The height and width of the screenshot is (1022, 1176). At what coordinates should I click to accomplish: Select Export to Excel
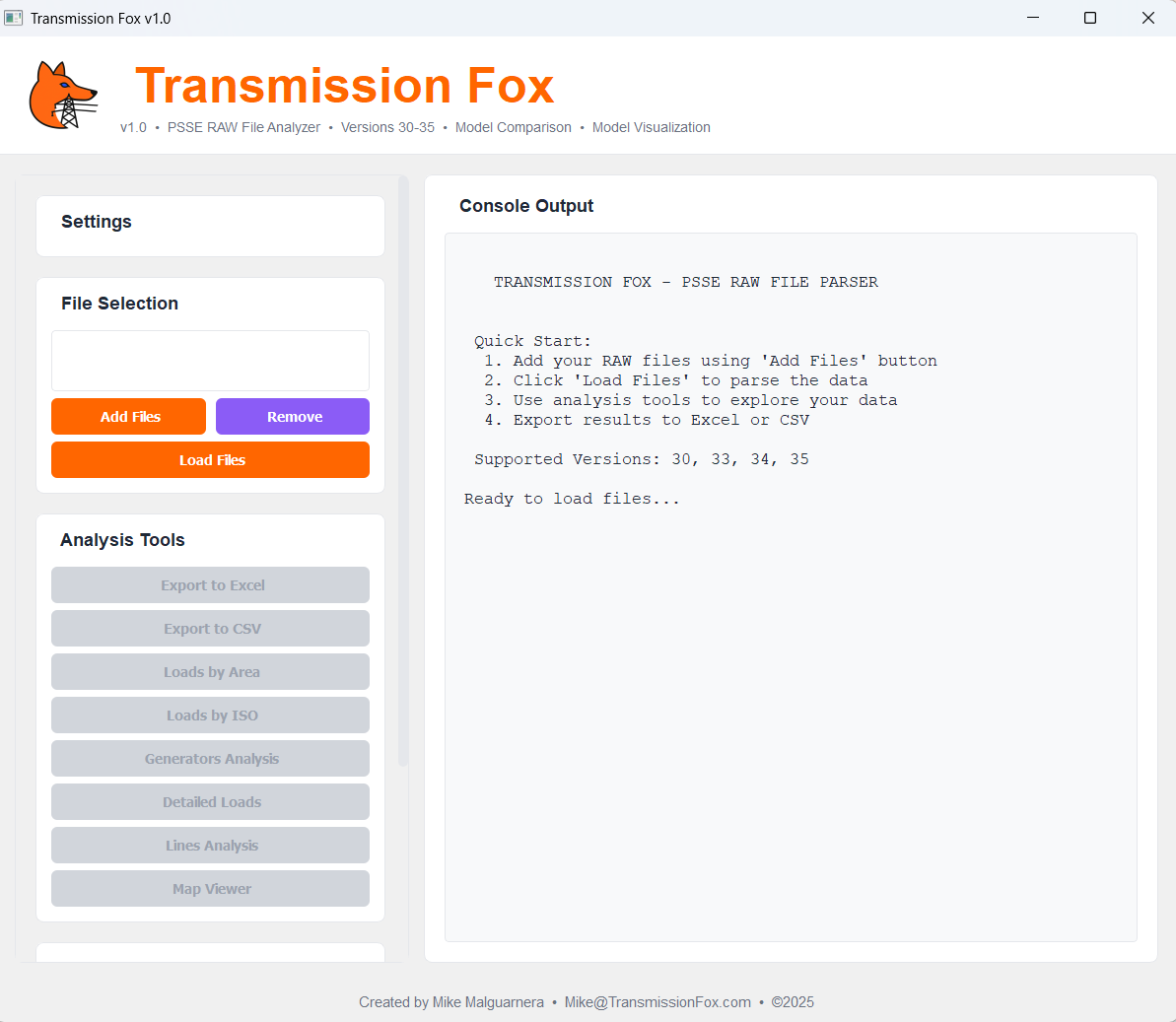click(210, 584)
